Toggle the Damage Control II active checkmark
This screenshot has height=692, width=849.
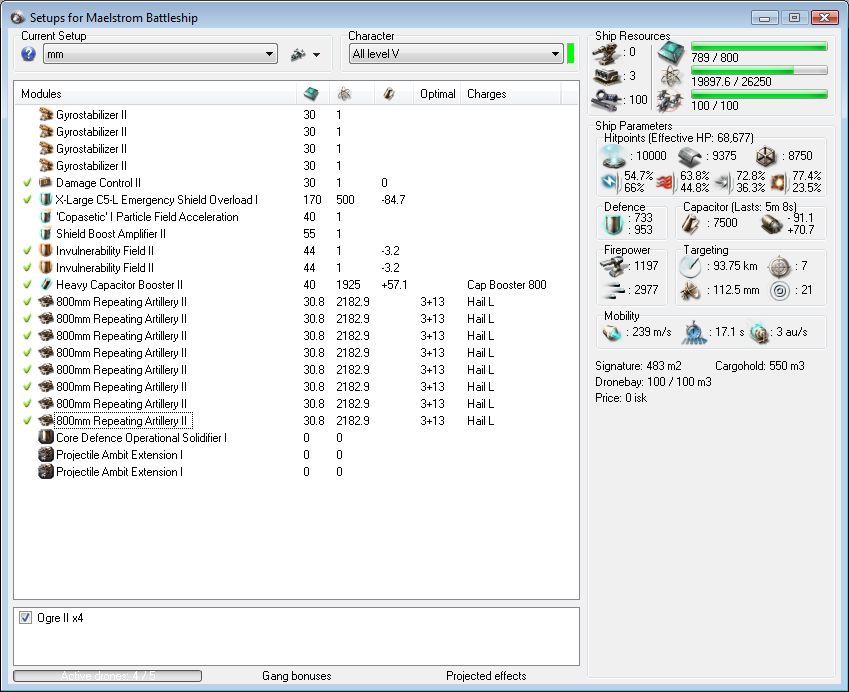click(x=27, y=183)
